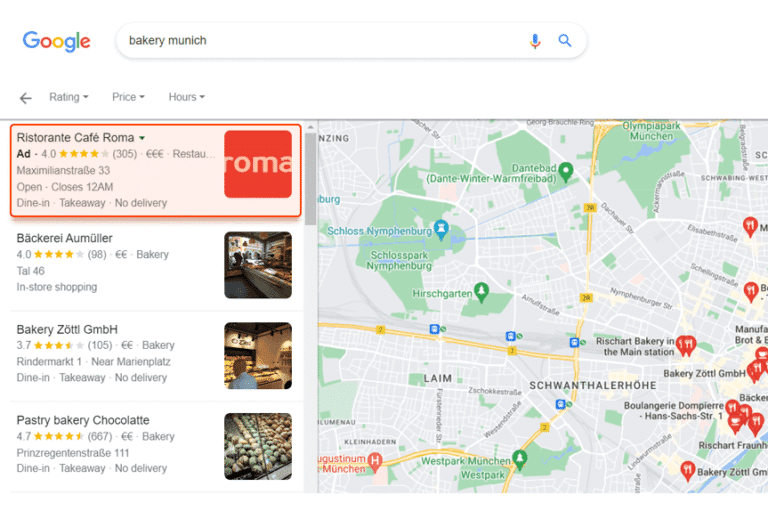Click the Dantebad green map pin
This screenshot has width=768, height=511.
tap(565, 170)
